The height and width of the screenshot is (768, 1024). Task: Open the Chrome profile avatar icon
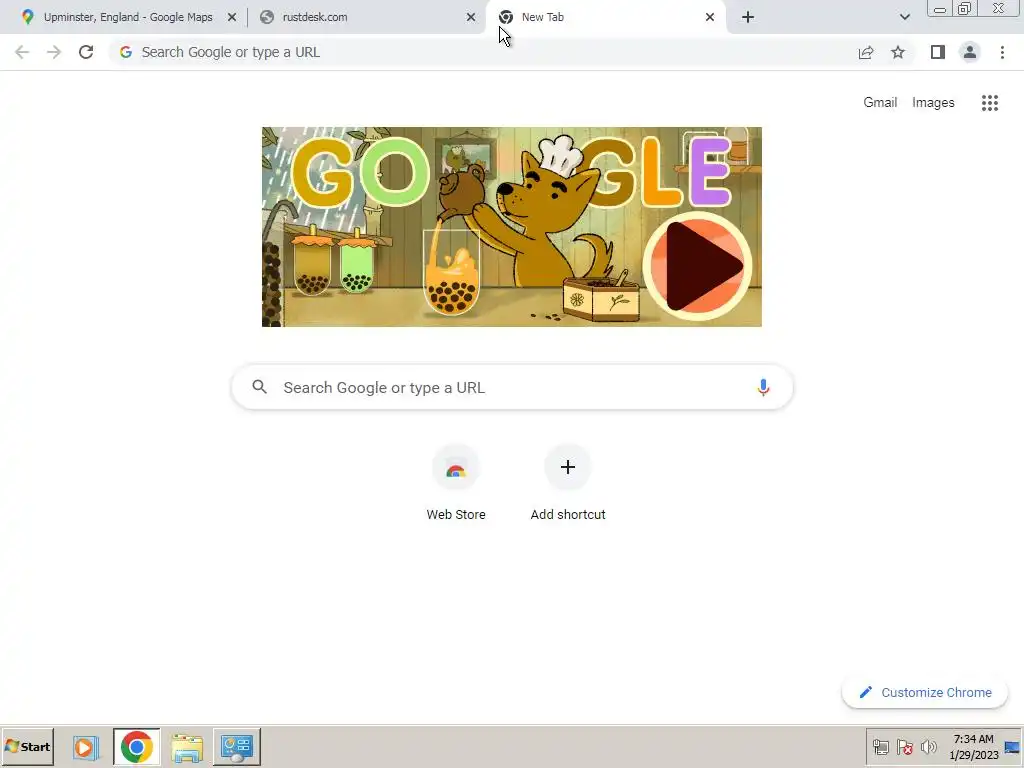(970, 52)
